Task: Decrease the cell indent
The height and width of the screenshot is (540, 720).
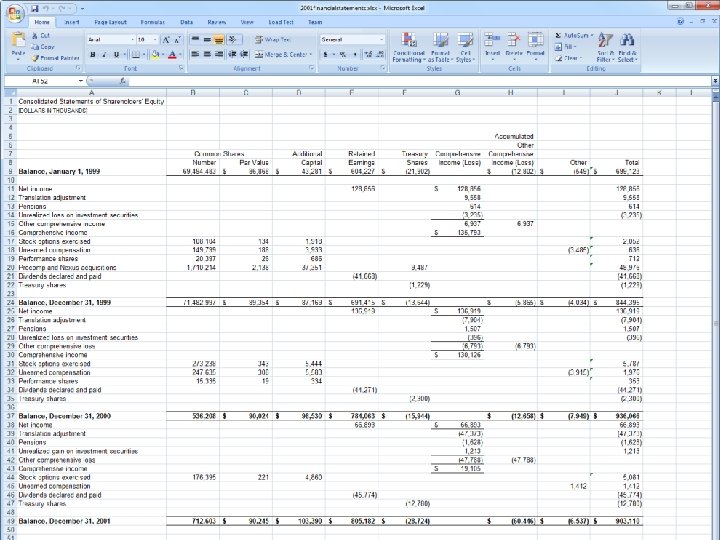Action: tap(232, 54)
